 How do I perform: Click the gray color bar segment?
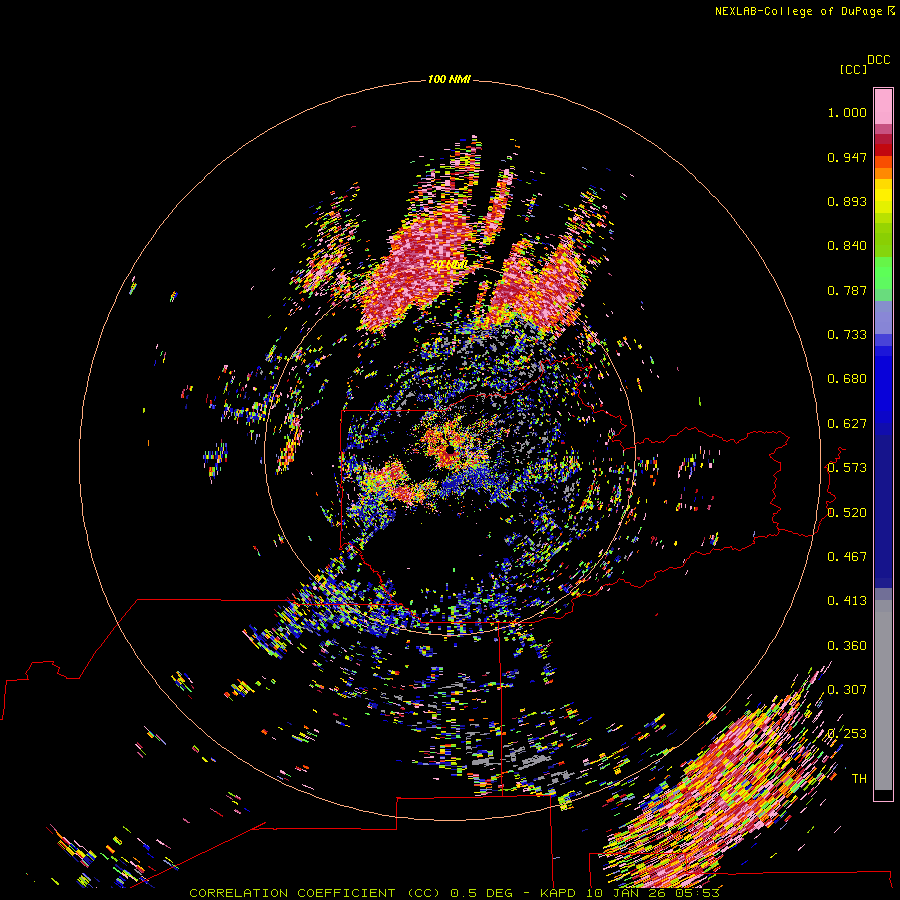coord(883,695)
